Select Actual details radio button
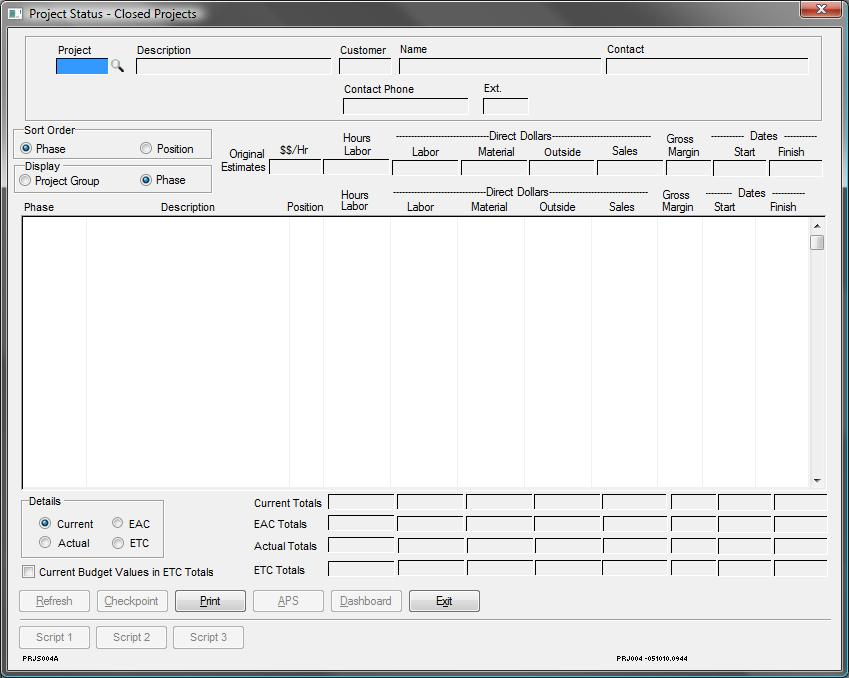The width and height of the screenshot is (849, 678). pyautogui.click(x=45, y=542)
